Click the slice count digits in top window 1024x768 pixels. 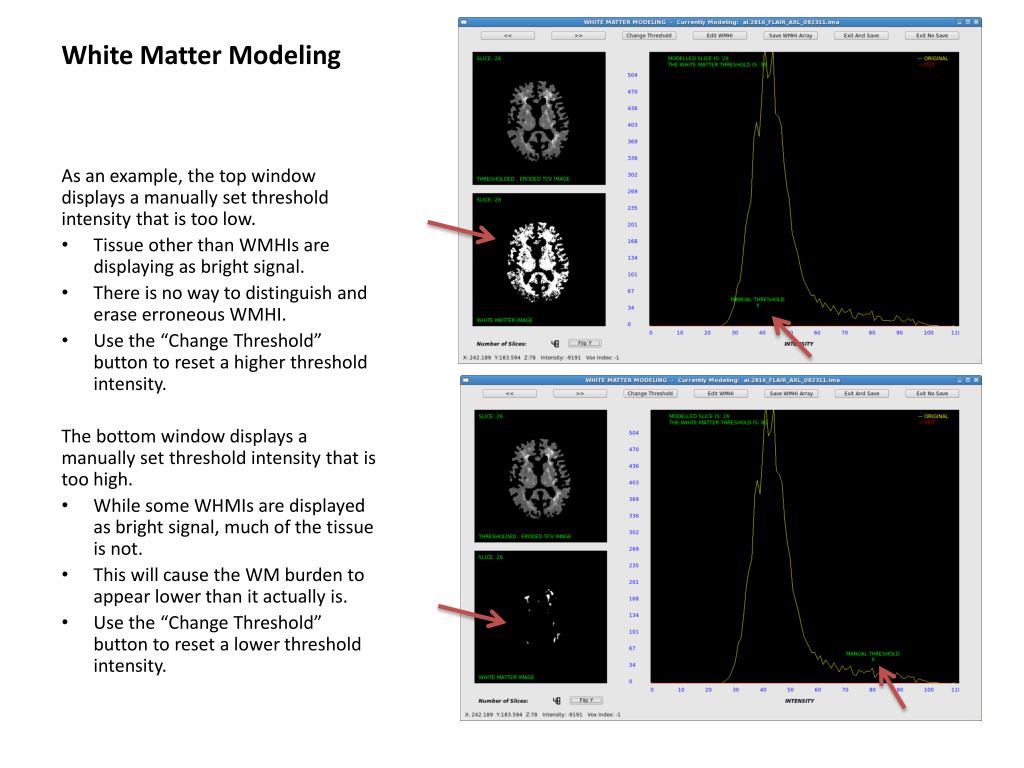(554, 344)
